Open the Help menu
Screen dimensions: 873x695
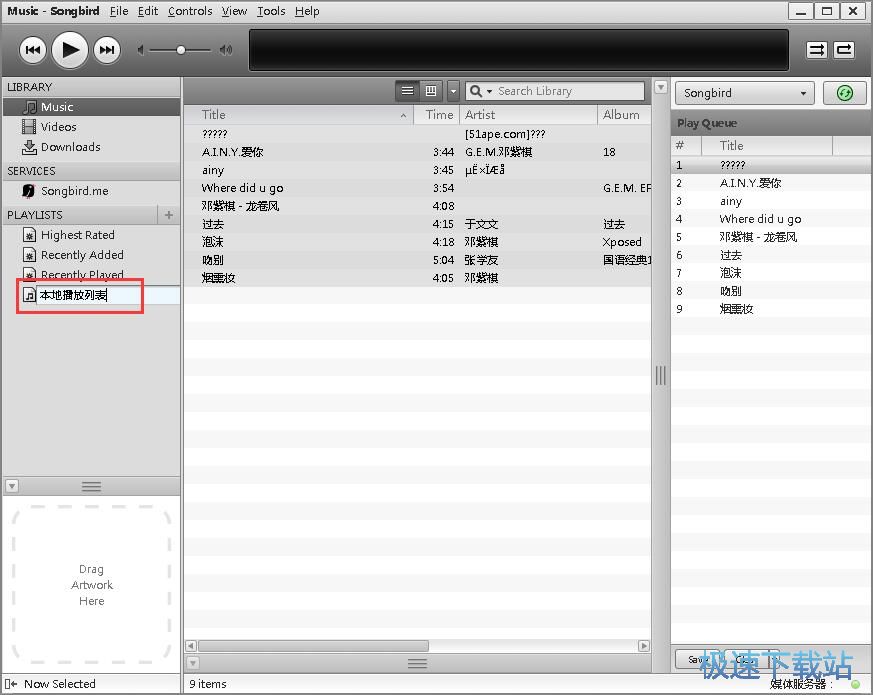[307, 11]
